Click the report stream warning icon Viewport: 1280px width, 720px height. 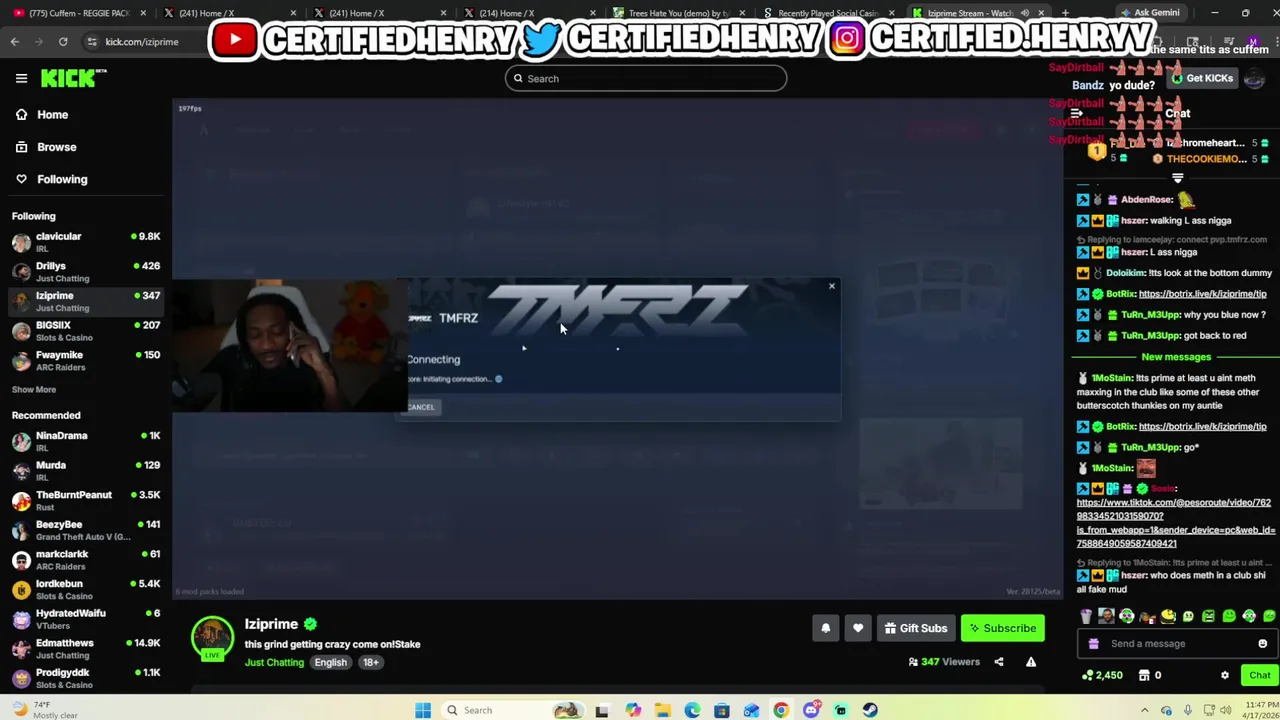[x=1031, y=662]
